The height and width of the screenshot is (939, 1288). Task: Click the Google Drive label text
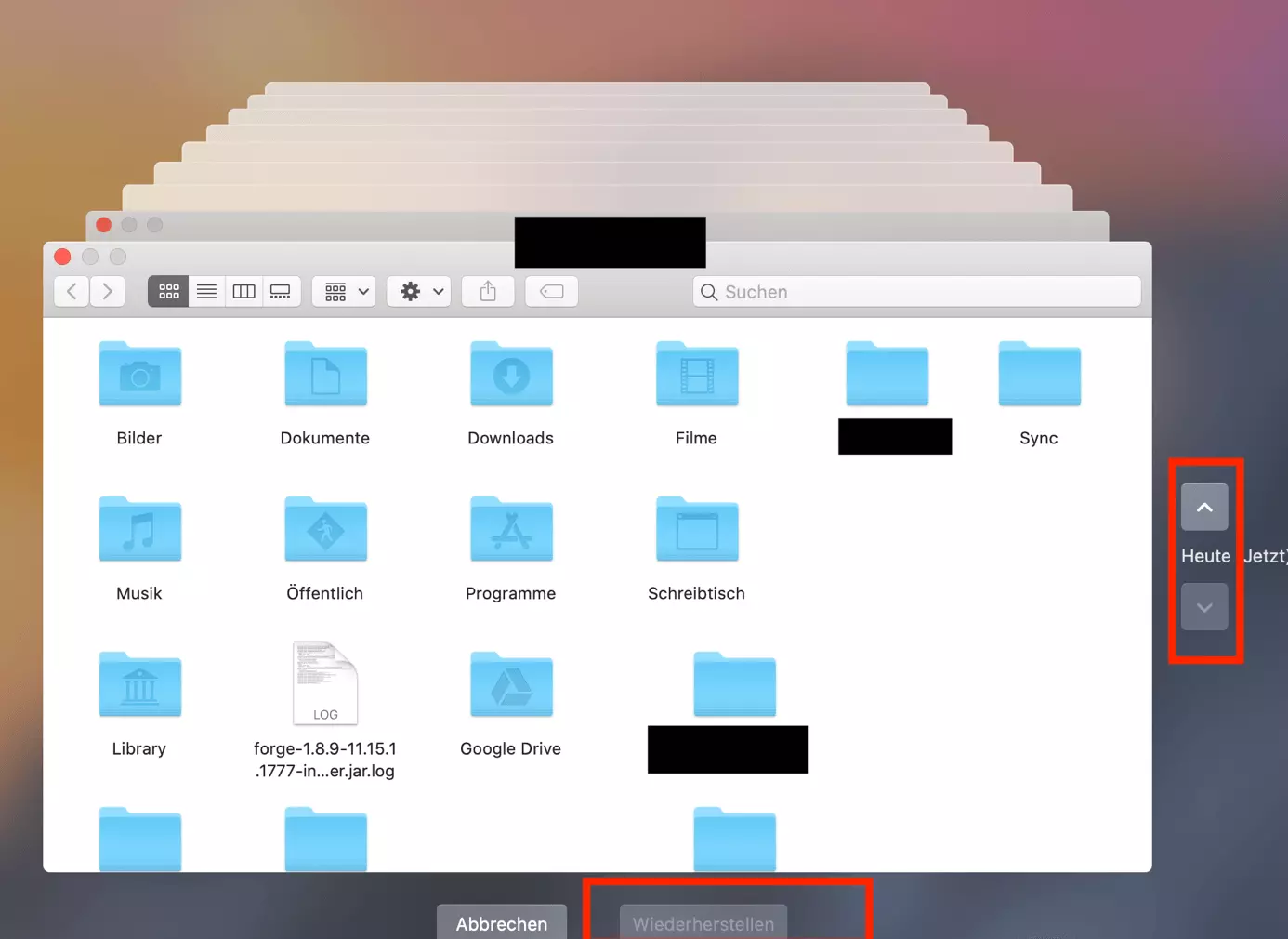point(510,748)
